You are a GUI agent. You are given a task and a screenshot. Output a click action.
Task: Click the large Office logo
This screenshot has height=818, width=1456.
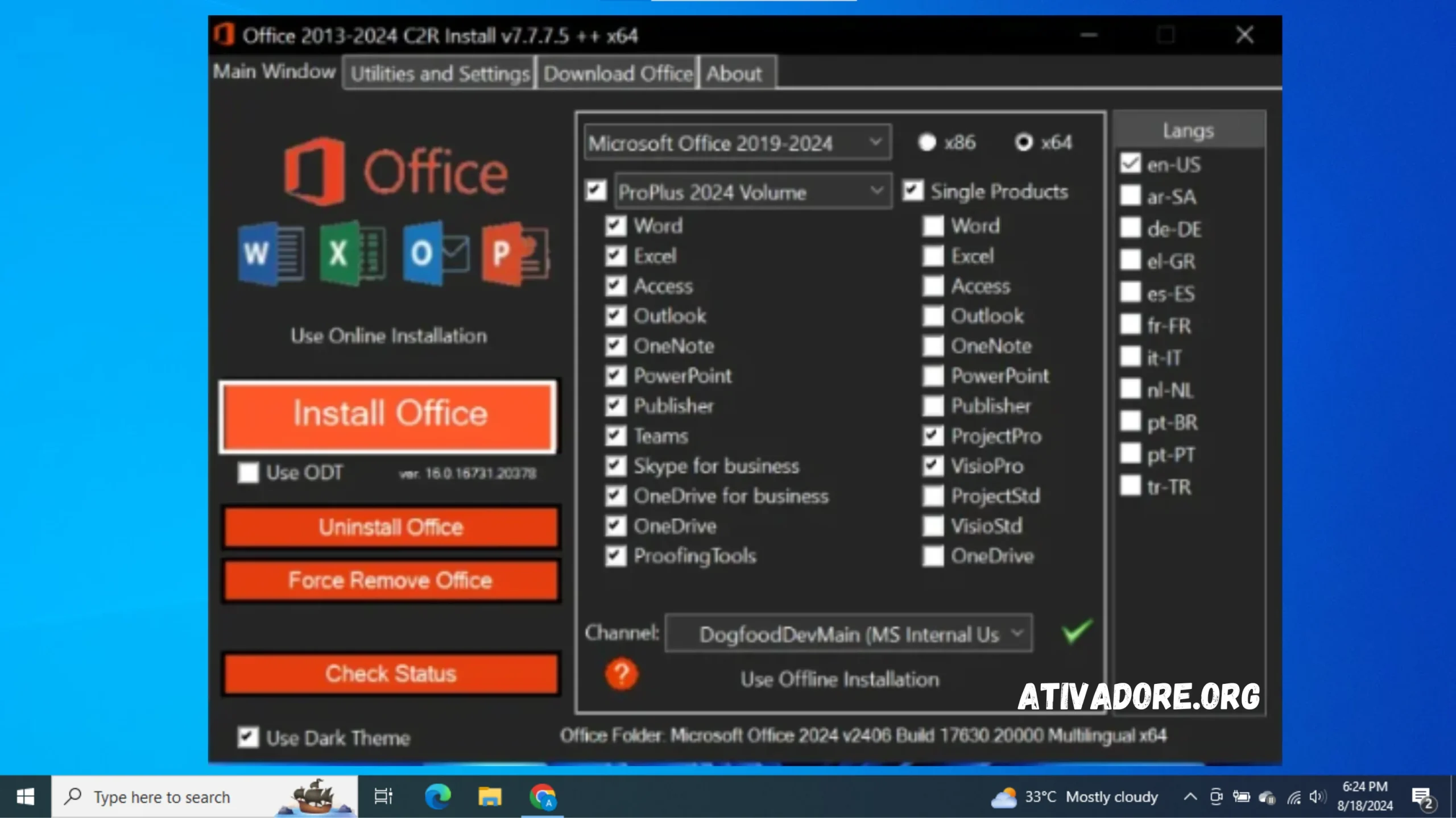pos(396,171)
